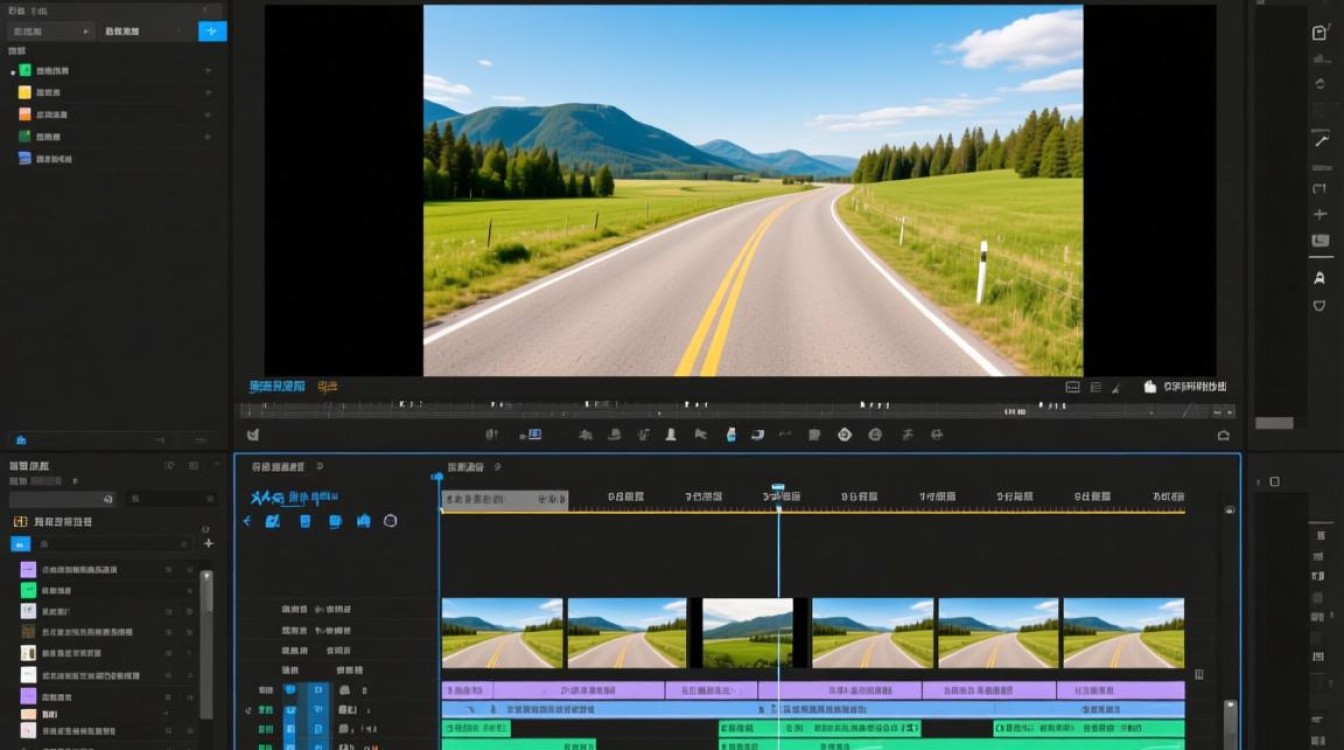
Task: Select the yellow folder item in project list
Action: (x=25, y=92)
